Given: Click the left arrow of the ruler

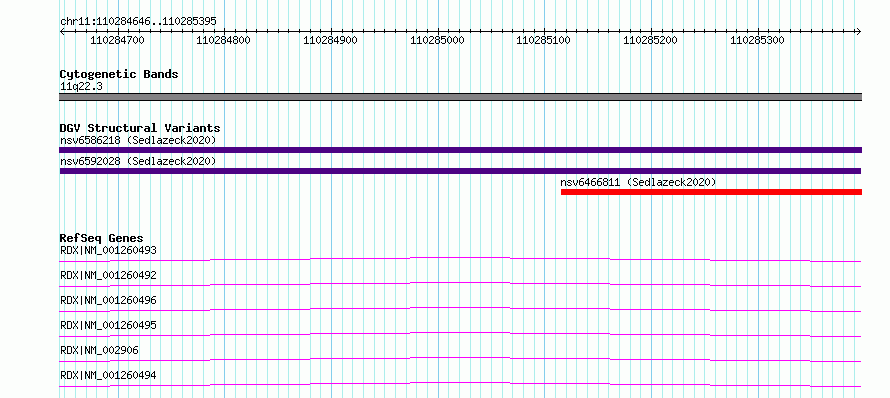Looking at the screenshot, I should point(62,31).
